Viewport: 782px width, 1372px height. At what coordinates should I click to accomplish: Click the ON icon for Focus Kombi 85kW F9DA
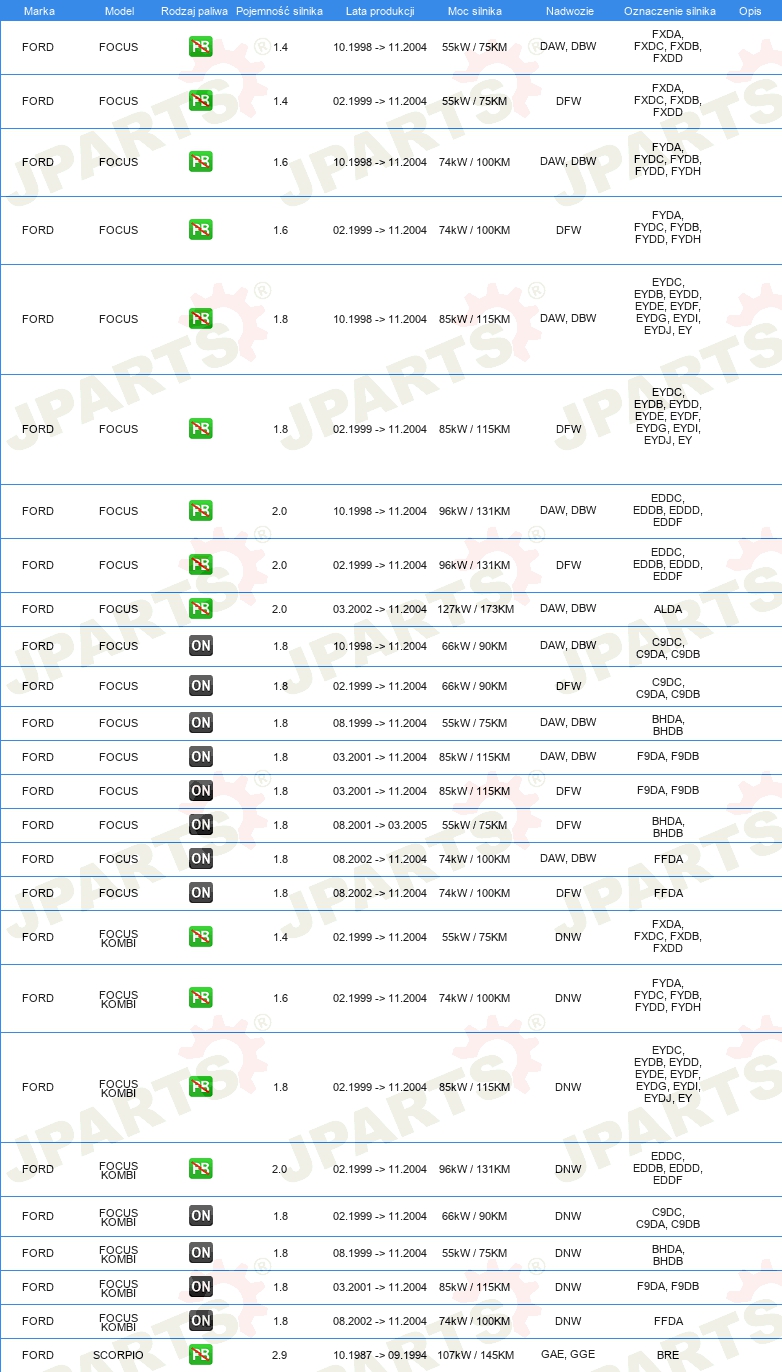pyautogui.click(x=201, y=1287)
